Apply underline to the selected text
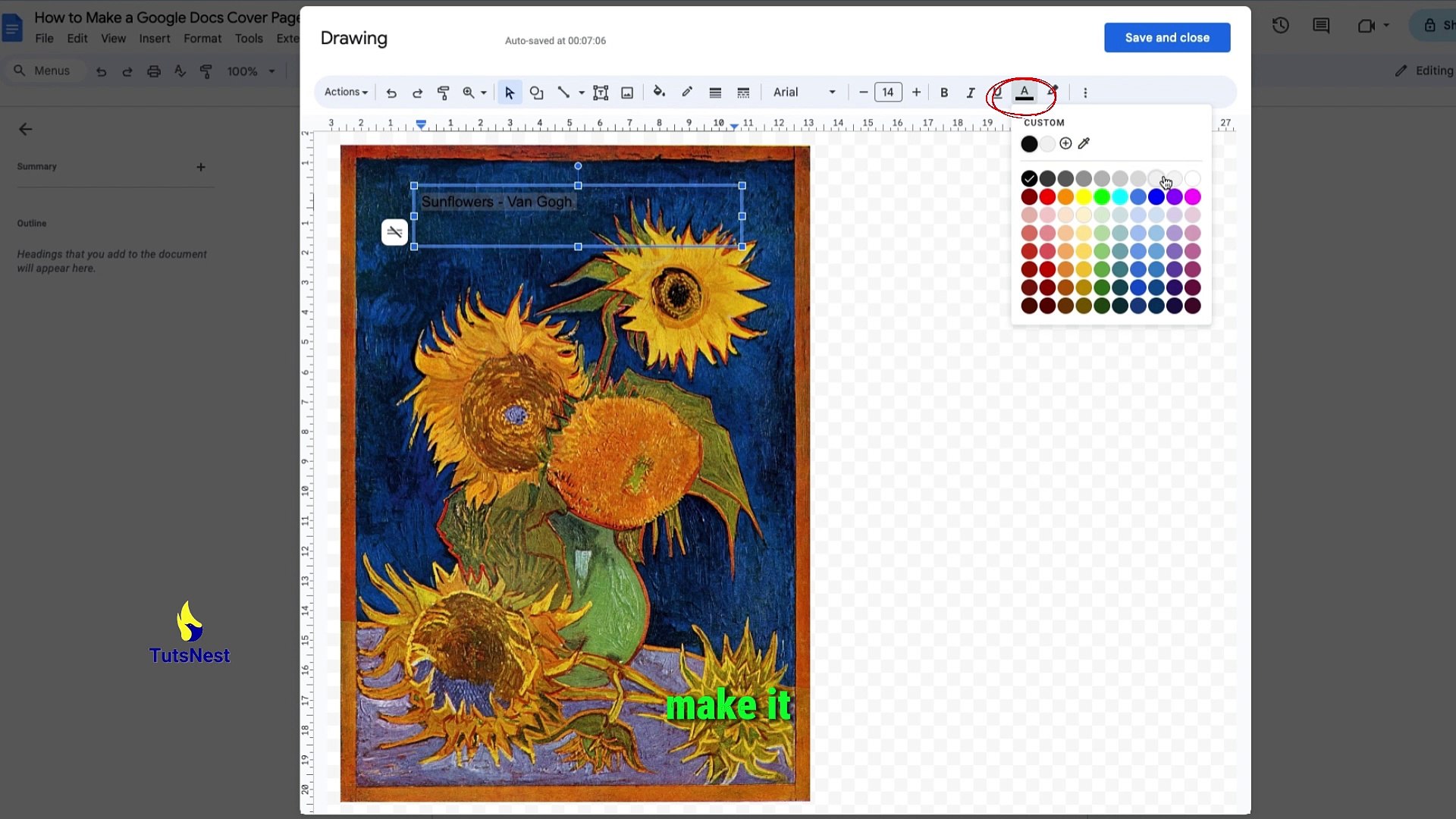Viewport: 1456px width, 819px height. coord(996,92)
